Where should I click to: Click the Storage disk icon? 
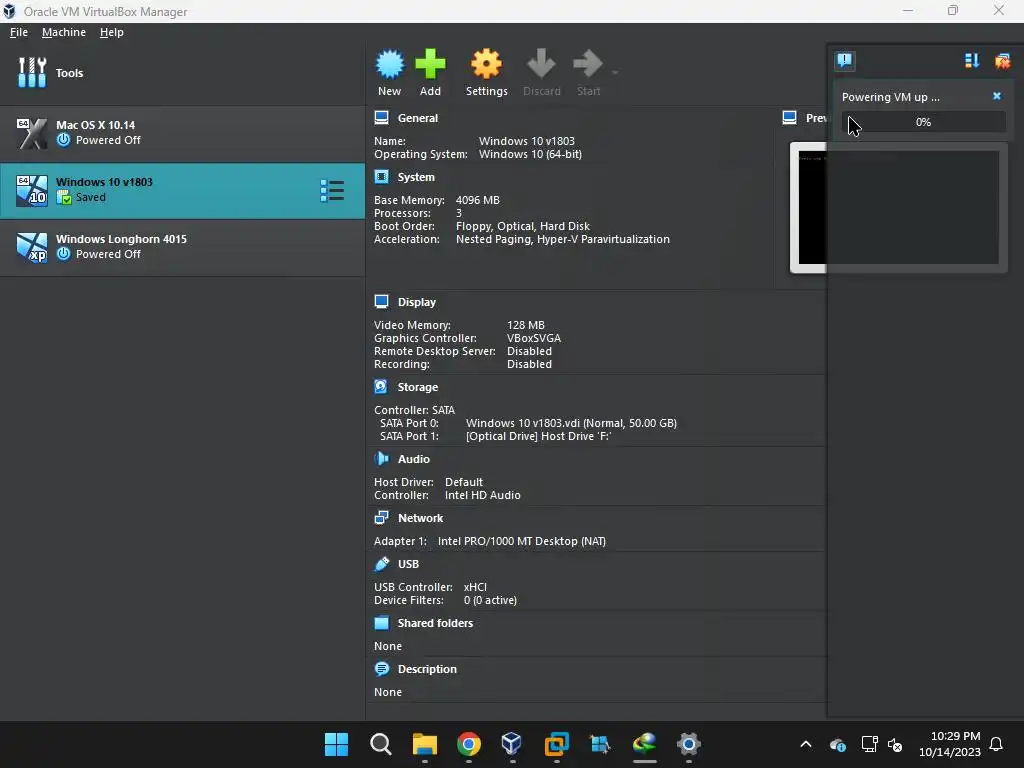coord(381,387)
